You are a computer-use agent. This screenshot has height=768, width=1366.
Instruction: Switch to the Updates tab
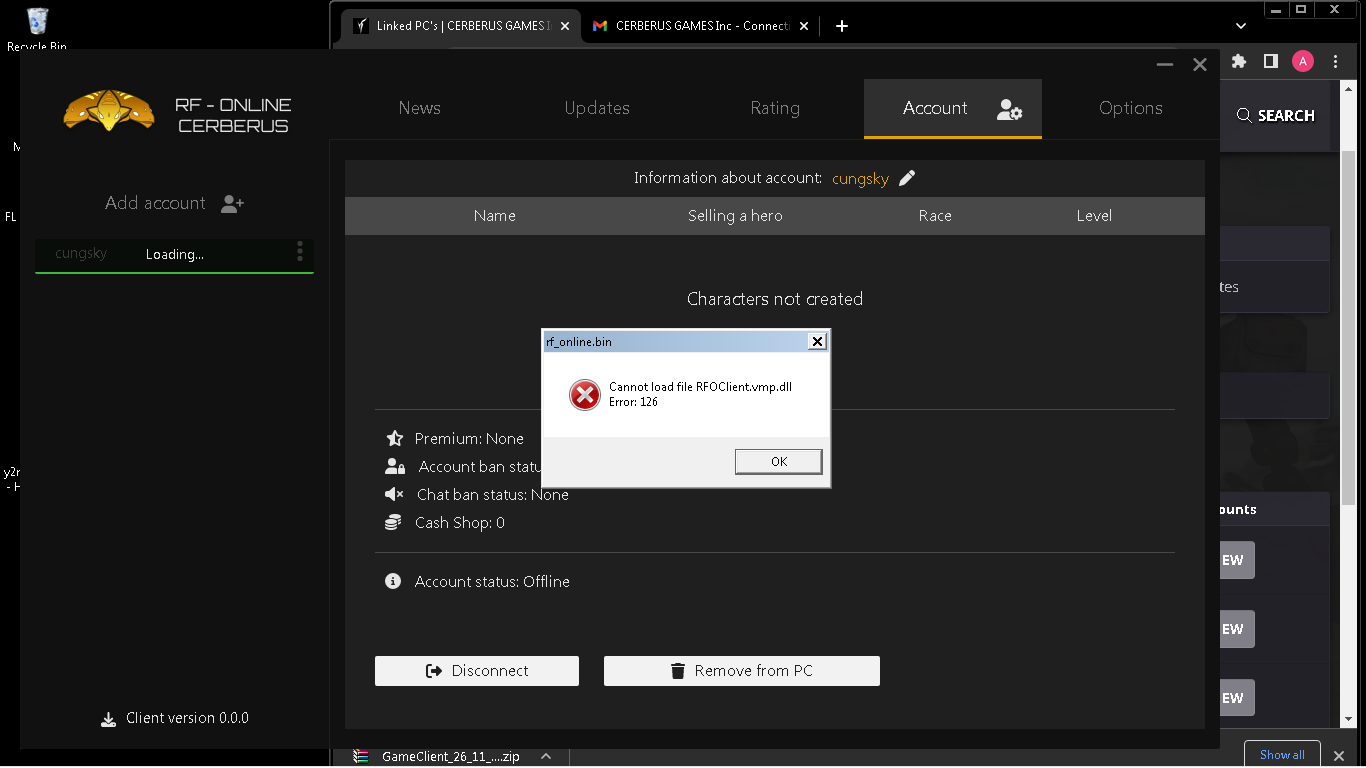(597, 108)
